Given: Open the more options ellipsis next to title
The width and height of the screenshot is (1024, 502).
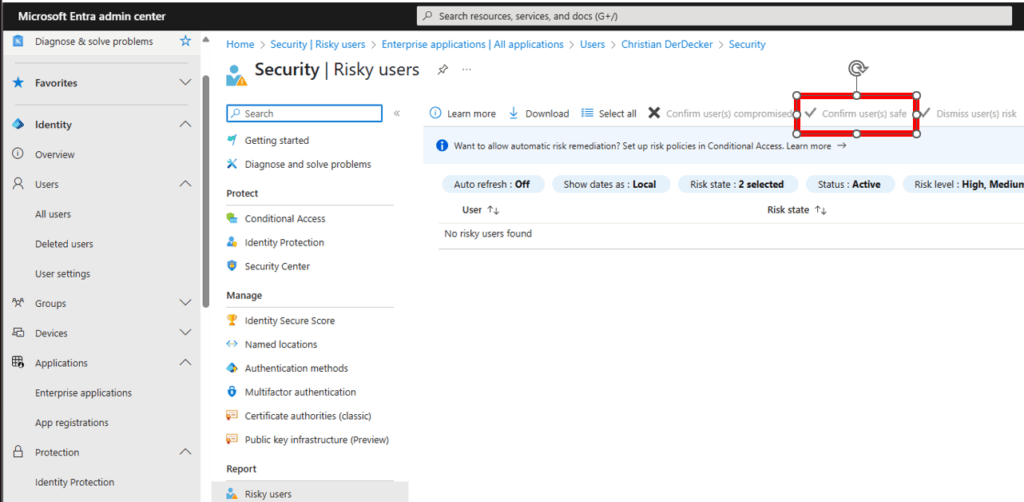Looking at the screenshot, I should click(x=466, y=69).
